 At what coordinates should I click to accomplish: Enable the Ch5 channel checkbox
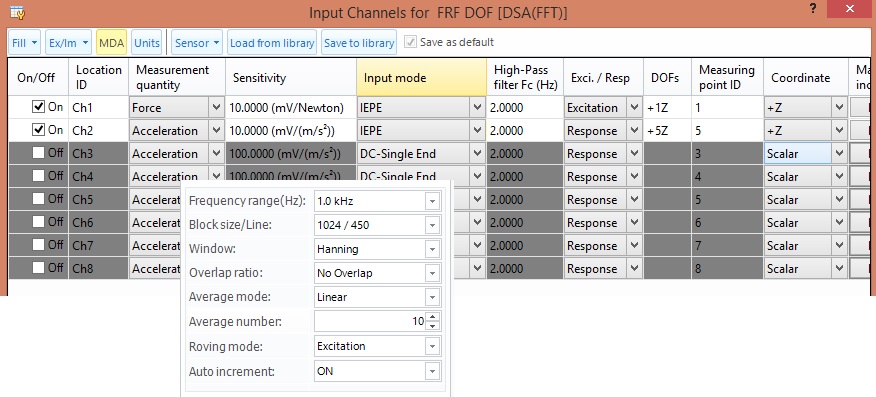[38, 199]
